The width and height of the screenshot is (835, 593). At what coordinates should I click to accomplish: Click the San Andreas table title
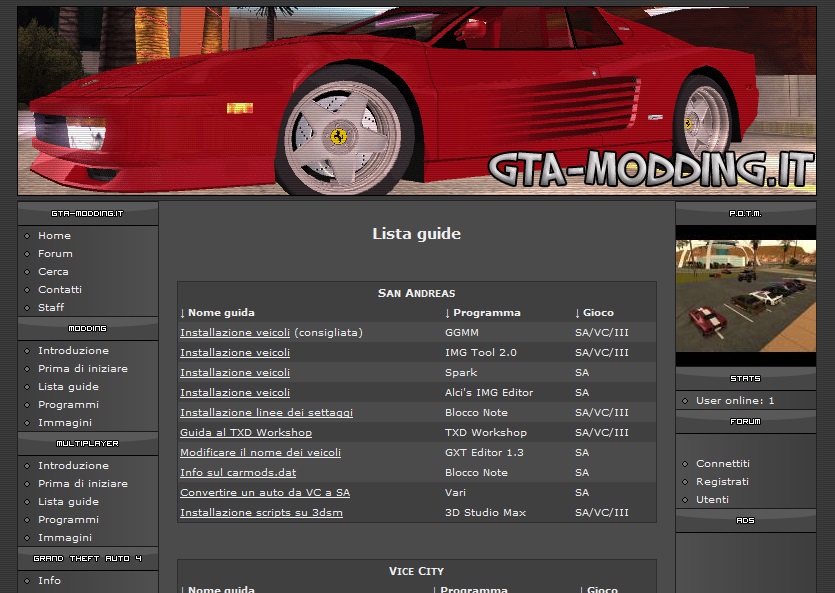click(416, 293)
